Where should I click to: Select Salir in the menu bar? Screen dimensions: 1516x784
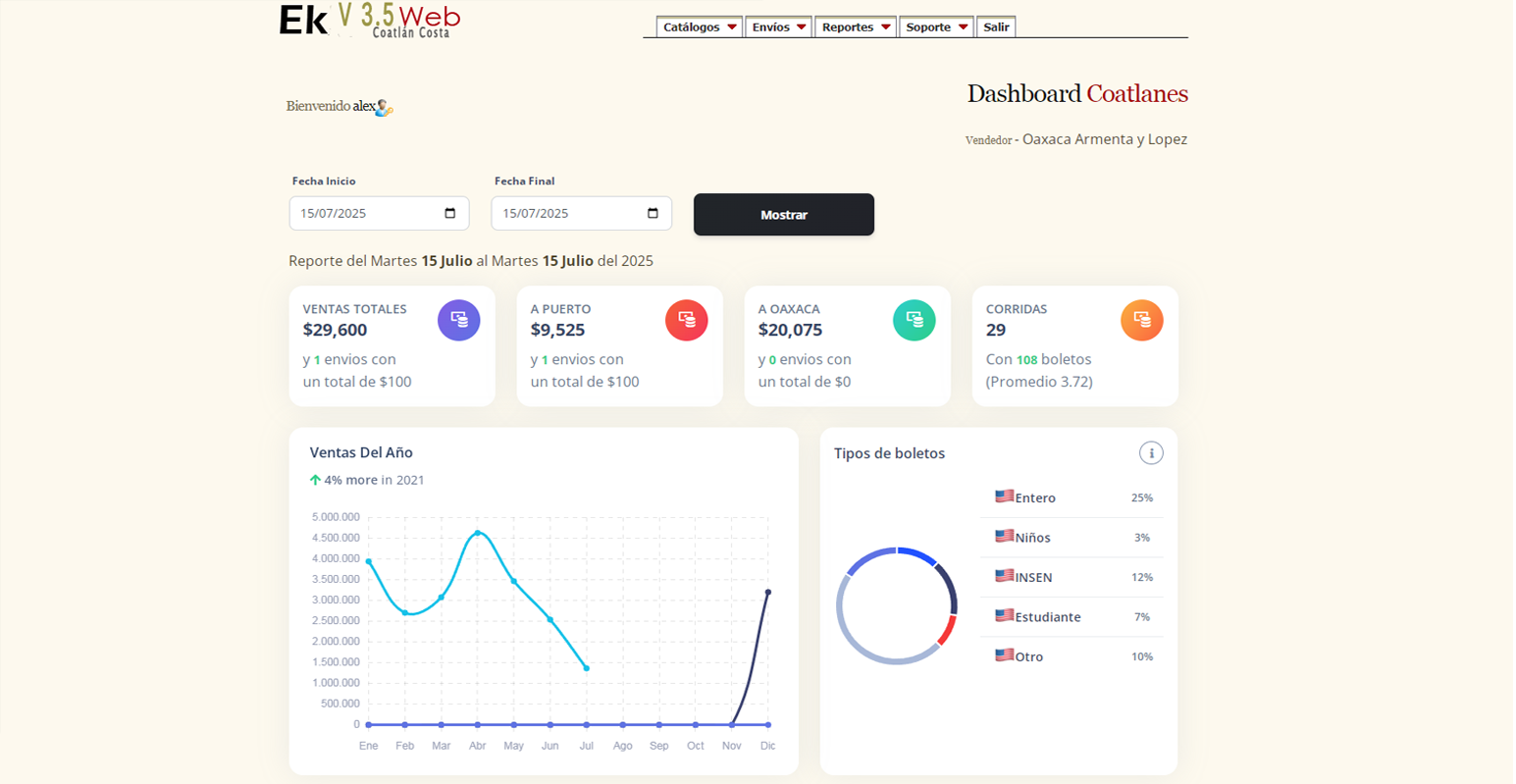click(996, 27)
